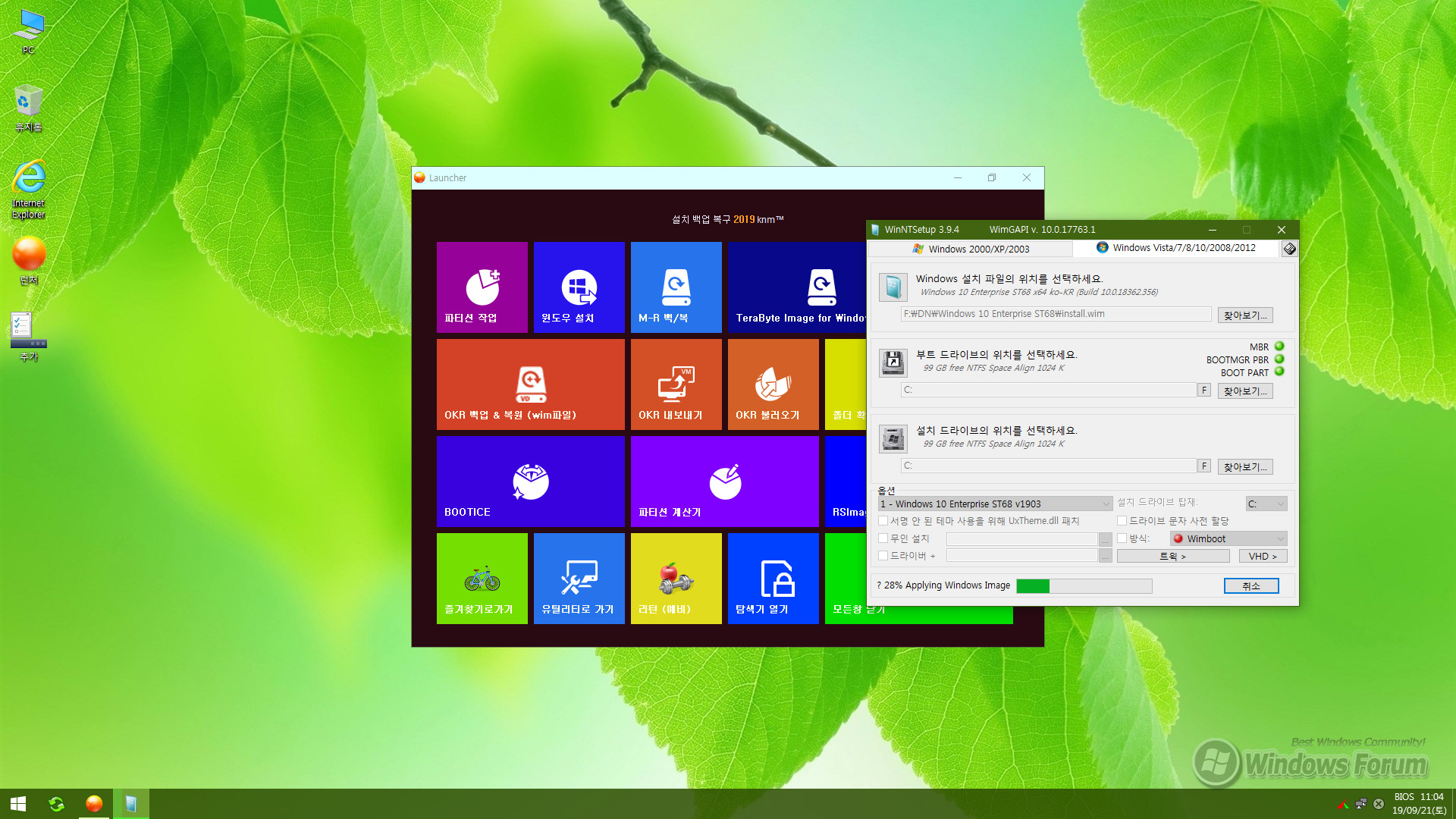Click the WinNTSetup top-right tools icon
Viewport: 1456px width, 819px height.
click(x=1289, y=249)
